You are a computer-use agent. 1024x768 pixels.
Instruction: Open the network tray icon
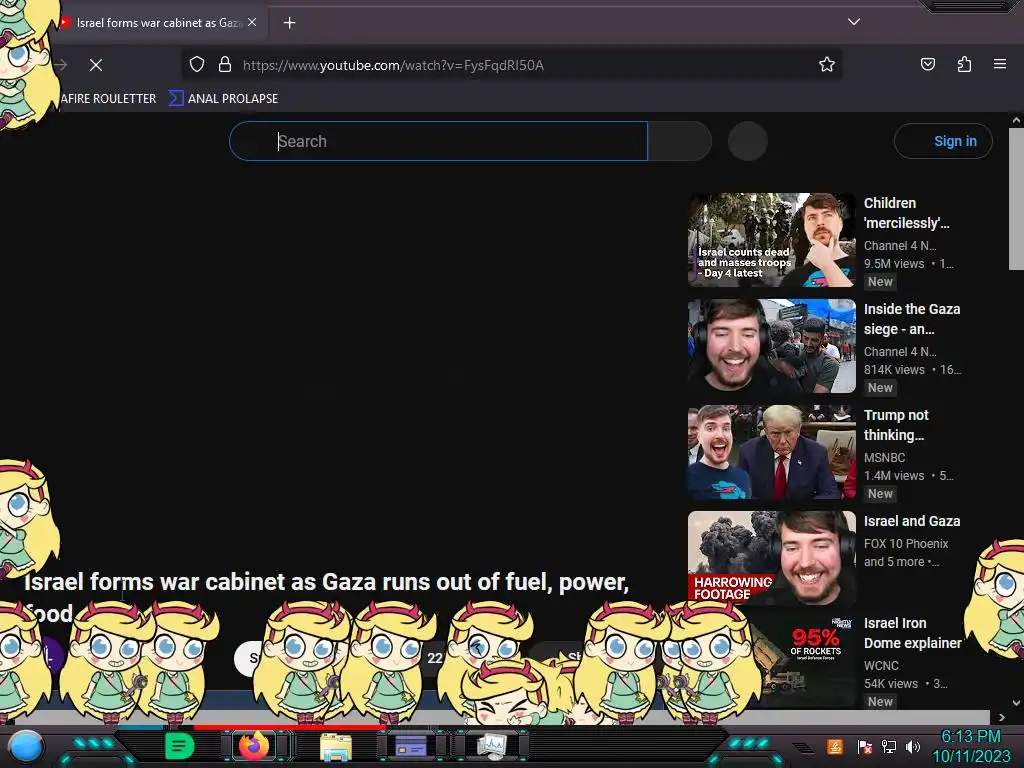tap(888, 746)
